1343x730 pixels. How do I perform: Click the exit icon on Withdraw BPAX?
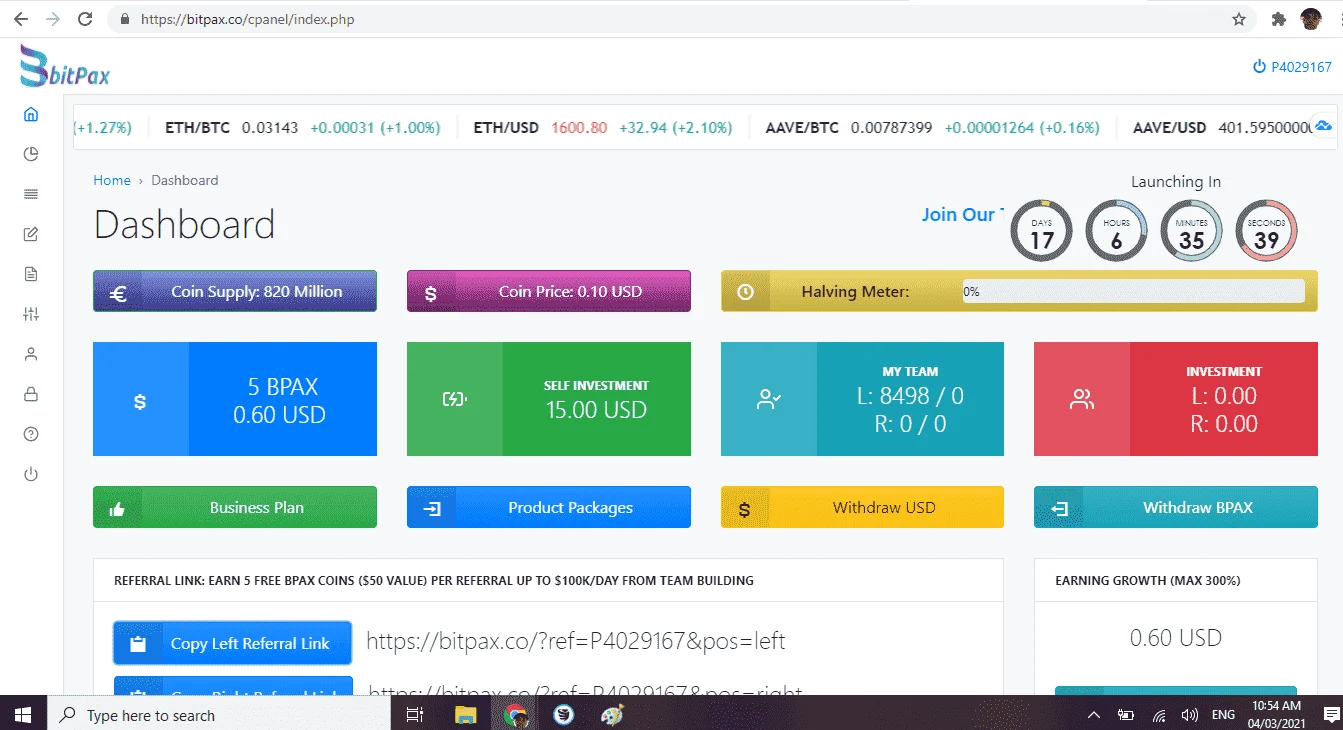pos(1059,509)
